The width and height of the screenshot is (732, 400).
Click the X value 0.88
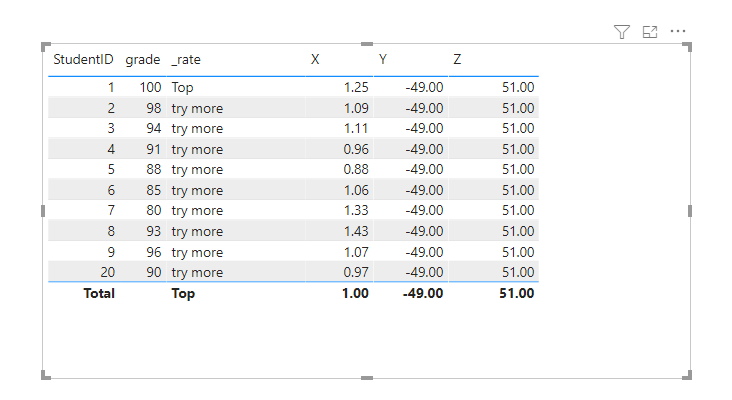pyautogui.click(x=356, y=169)
